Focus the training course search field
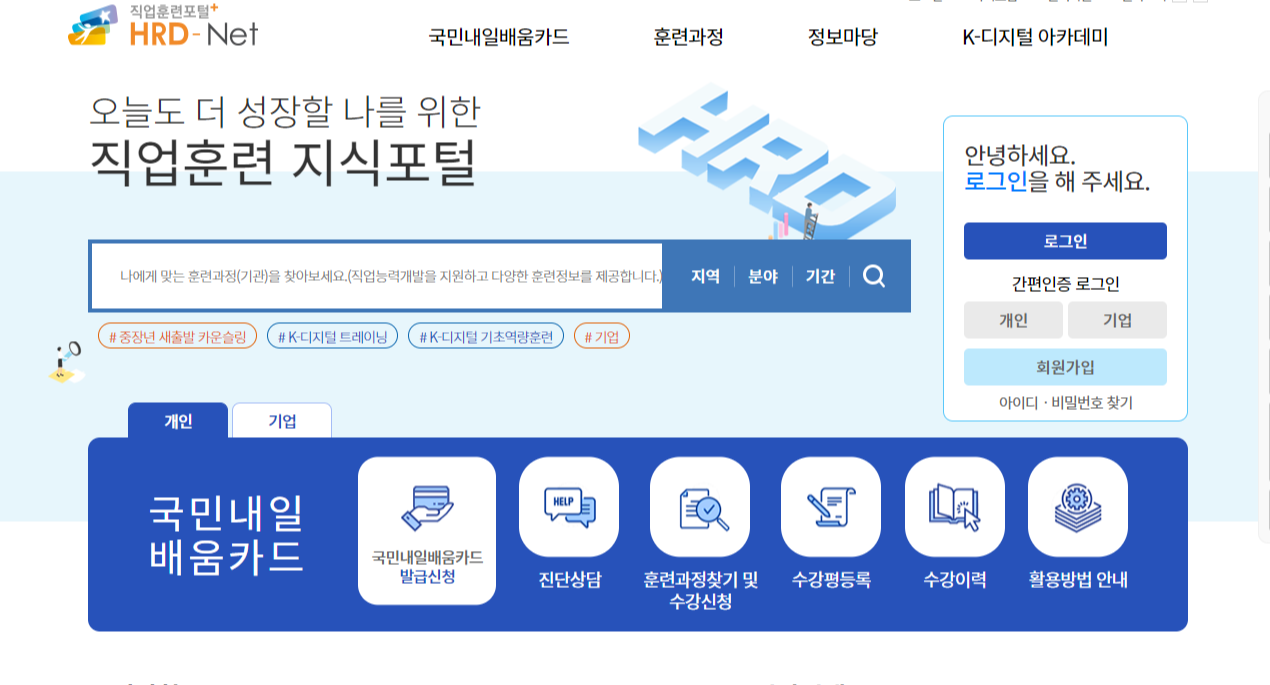The height and width of the screenshot is (685, 1270). coord(377,276)
